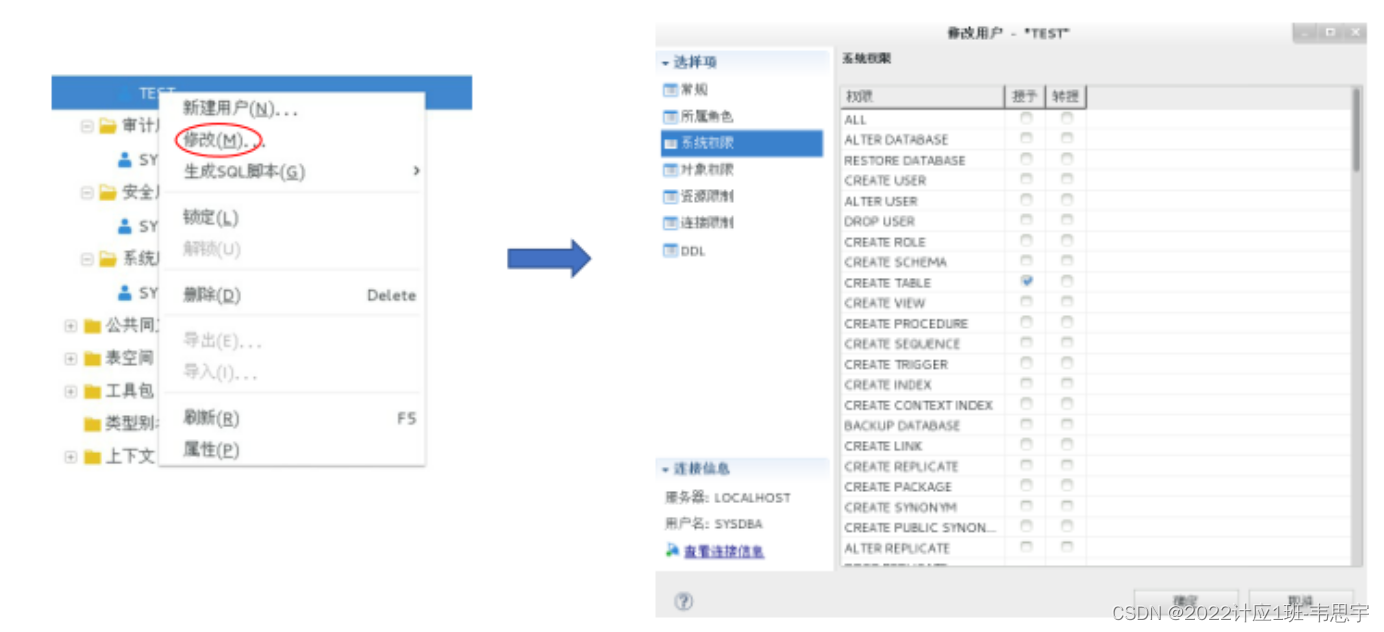
Task: Click the help question mark icon
Action: tap(681, 600)
